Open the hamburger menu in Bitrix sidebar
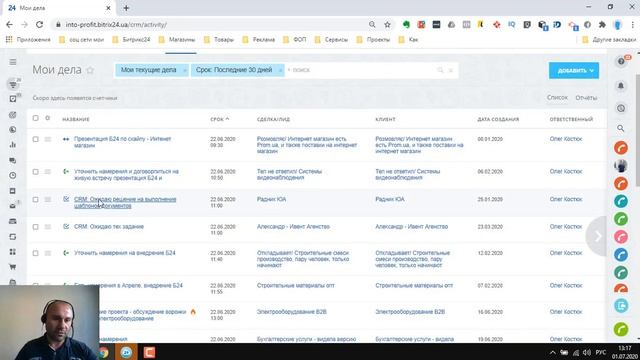Screen dimensions: 640x360 13,62
